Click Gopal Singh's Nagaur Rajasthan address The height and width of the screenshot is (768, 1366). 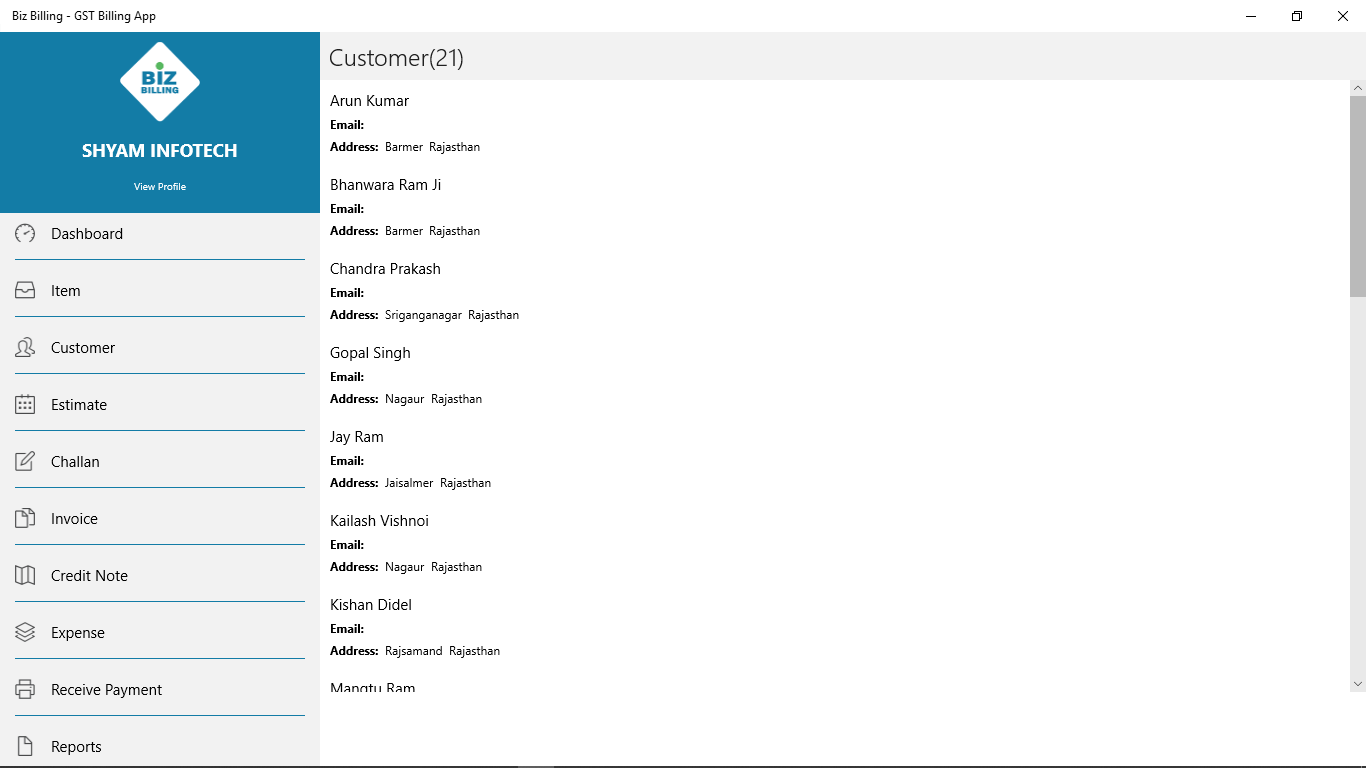433,399
